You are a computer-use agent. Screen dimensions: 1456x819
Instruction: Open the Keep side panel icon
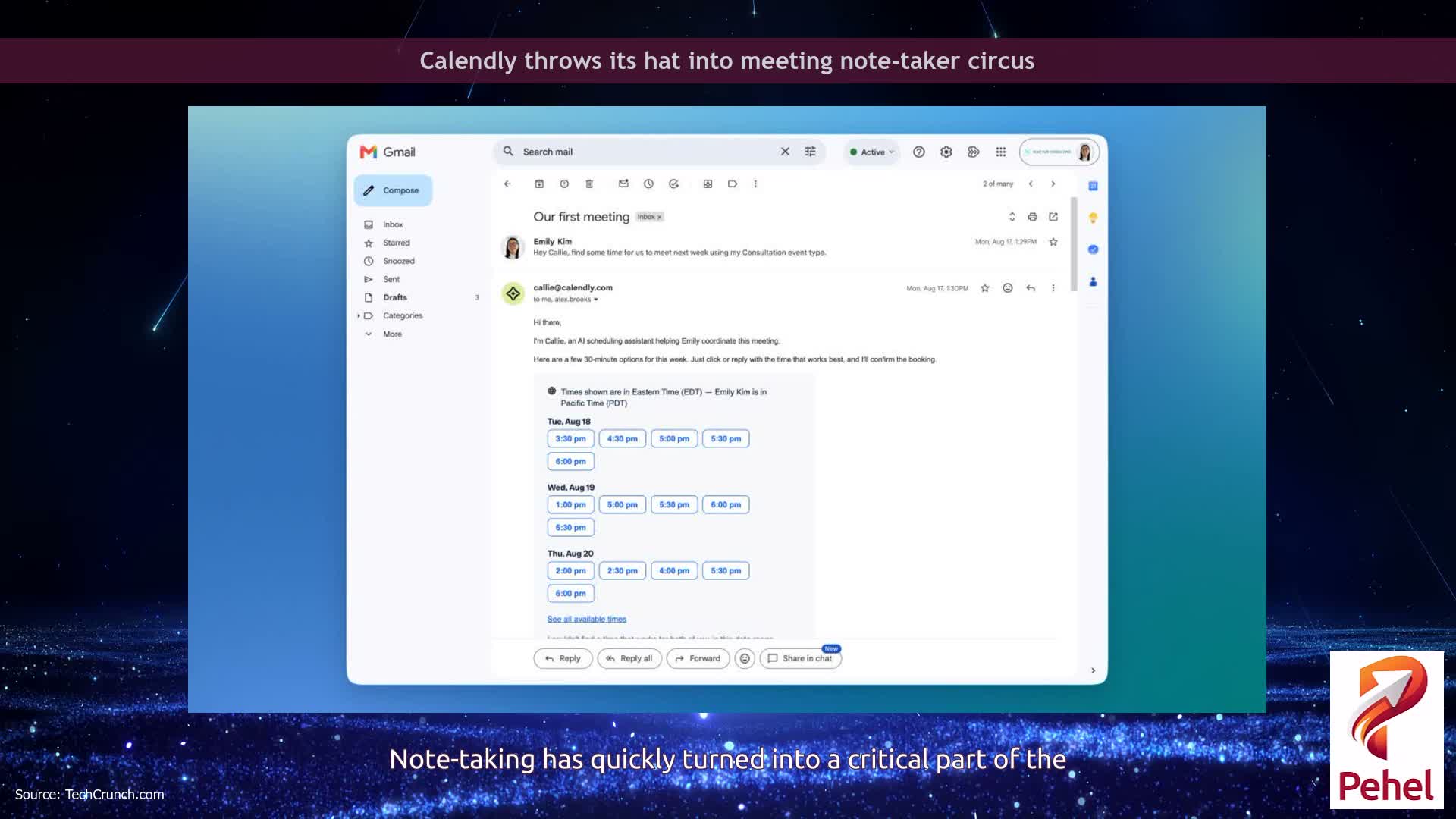tap(1093, 218)
